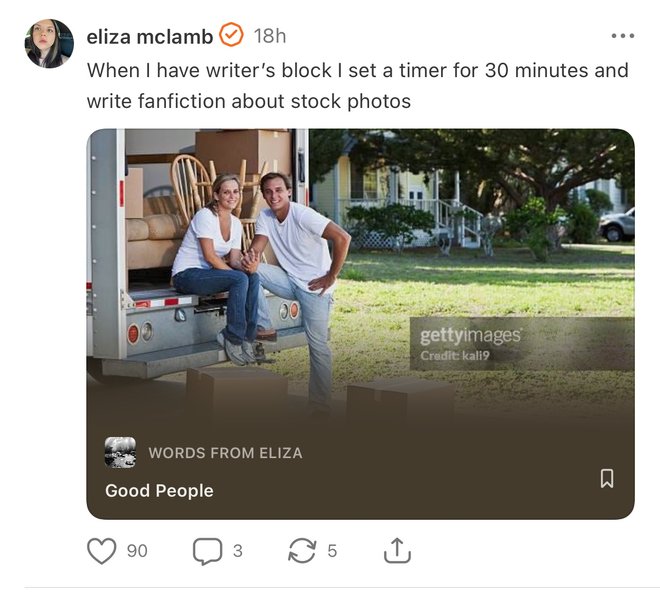Image resolution: width=660 pixels, height=600 pixels.
Task: Click the eliza mclamb author name
Action: 149,36
